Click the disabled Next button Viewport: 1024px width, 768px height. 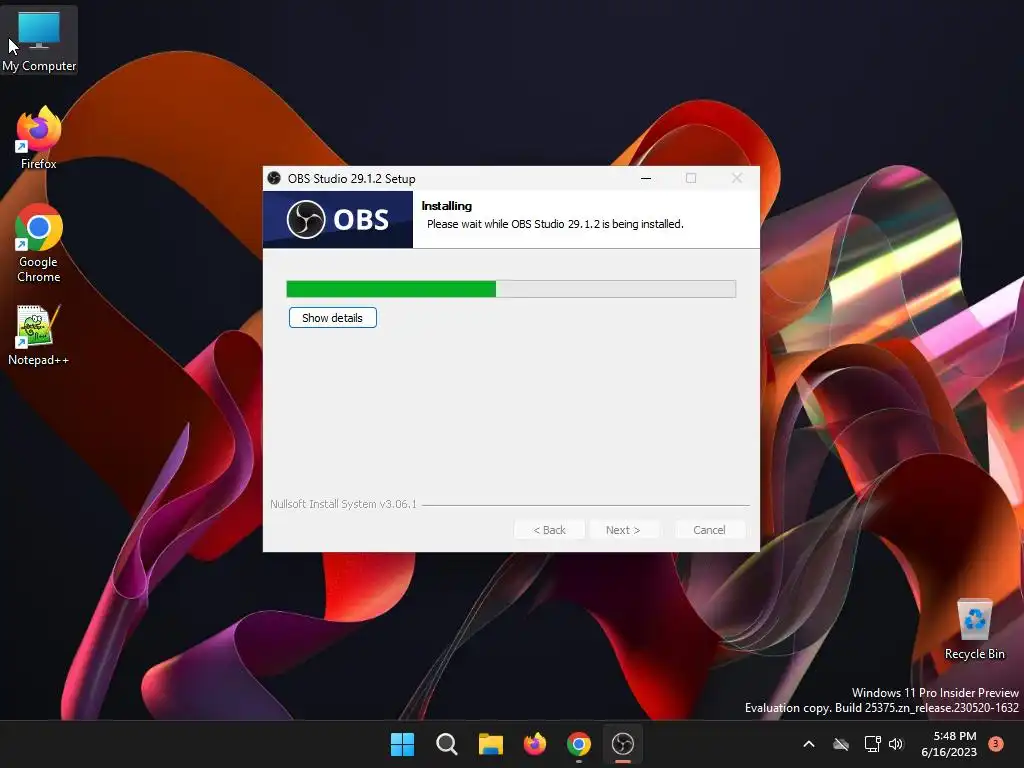point(623,530)
